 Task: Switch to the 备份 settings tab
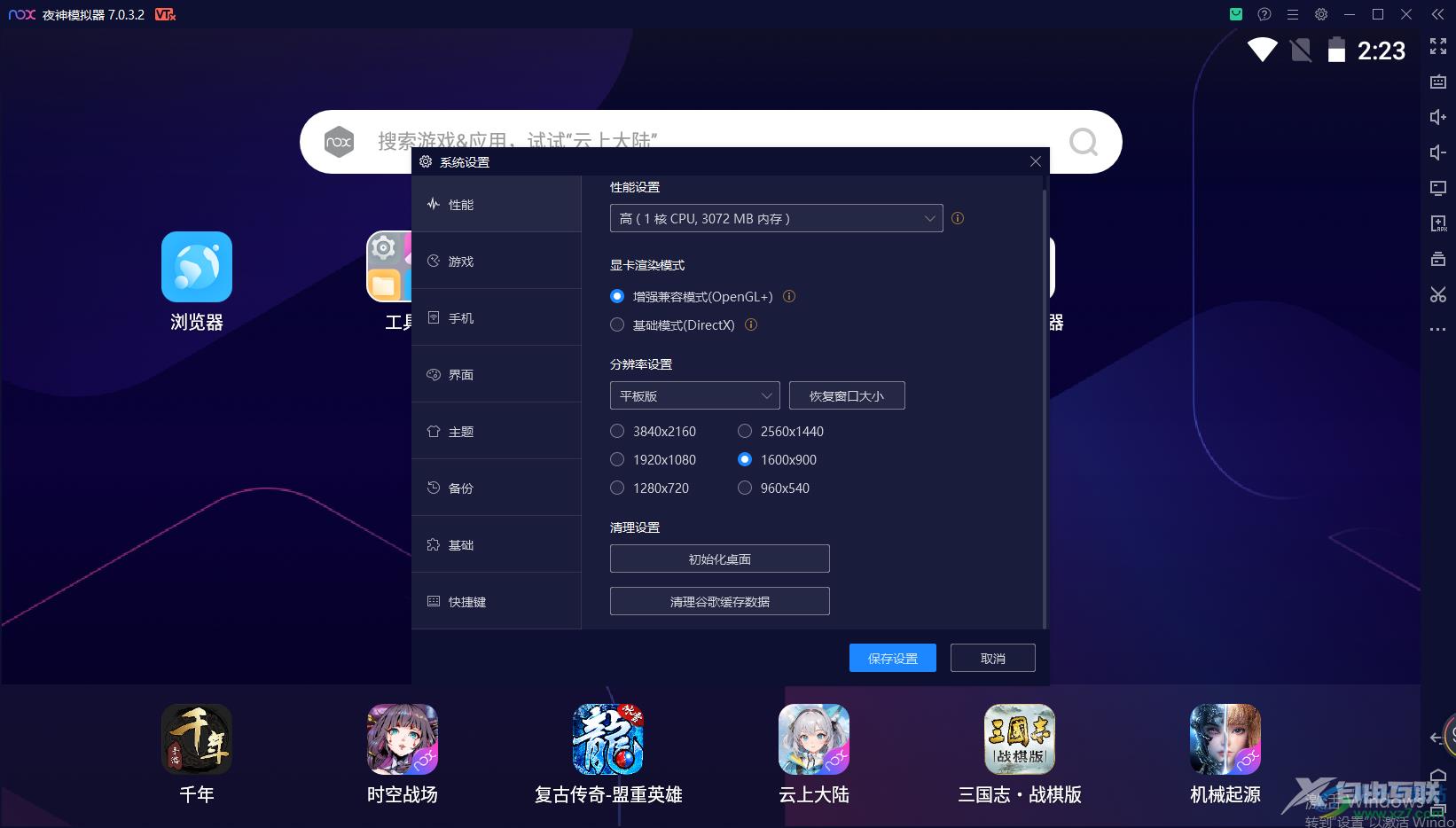point(497,488)
